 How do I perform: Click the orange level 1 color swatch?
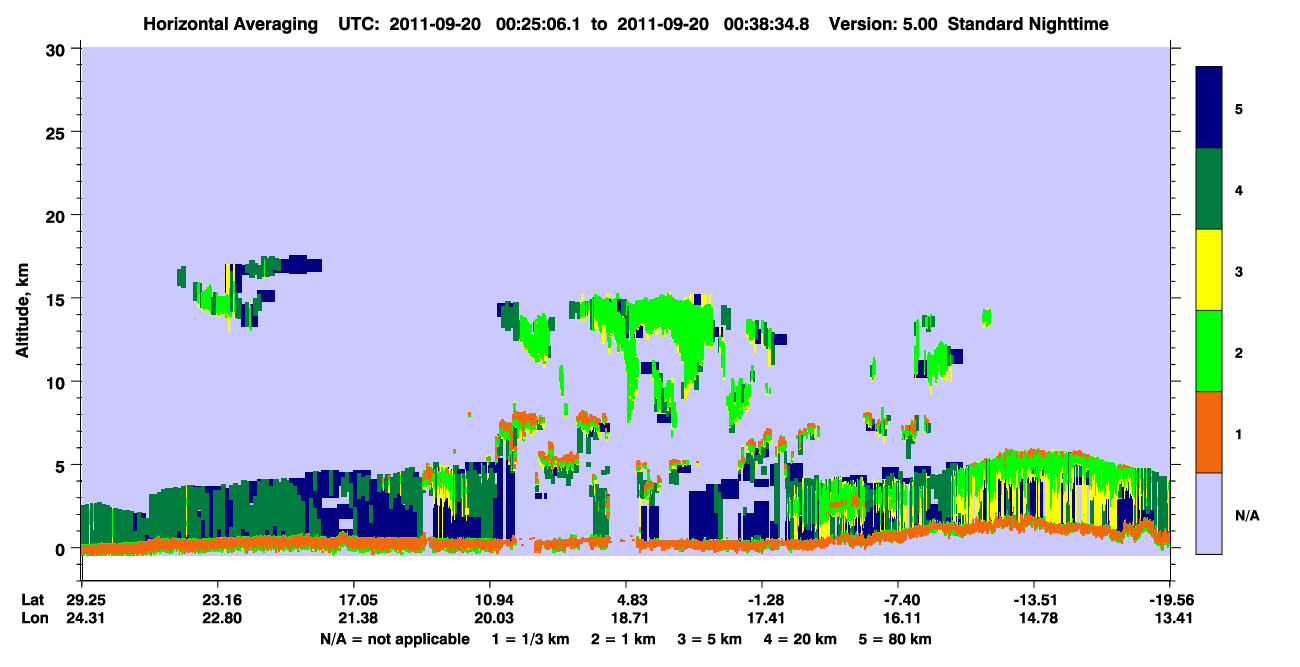1209,432
